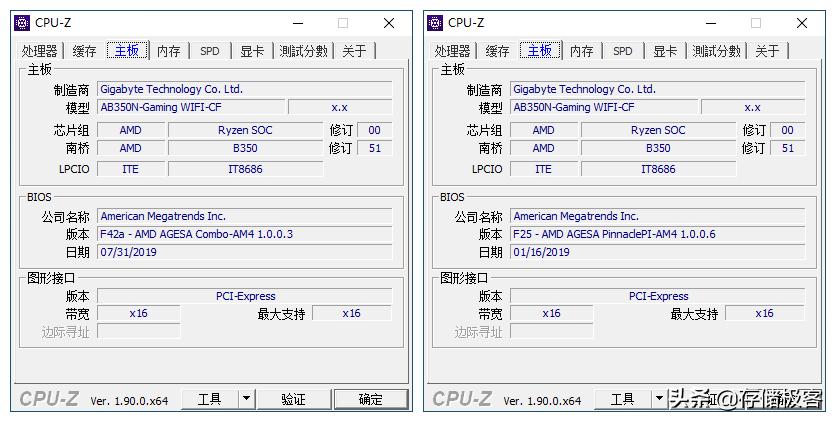Viewport: 836px width, 422px height.
Task: Click model AB350N-Gaming WIFI-CF in right window
Action: [604, 107]
